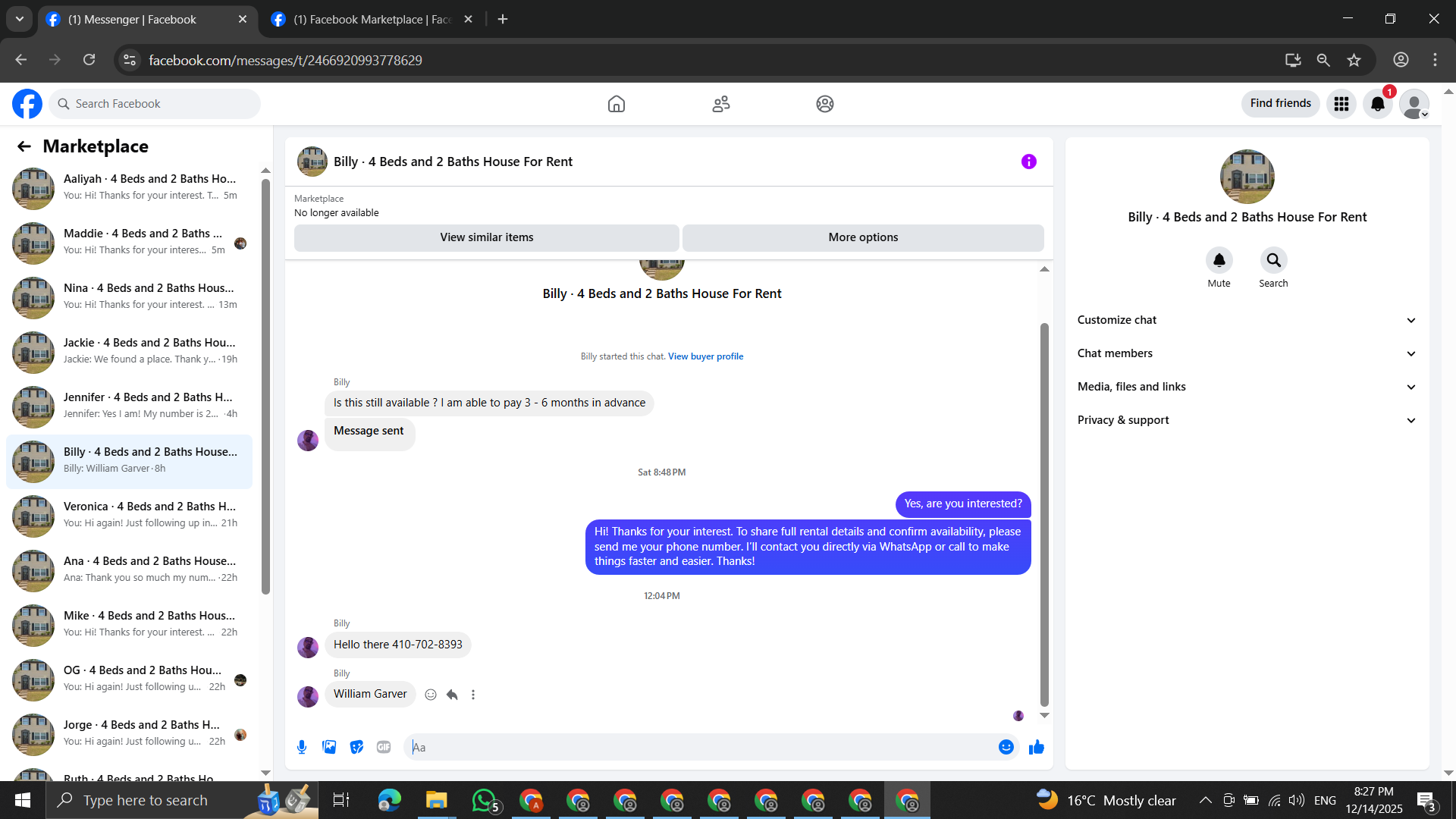Screen dimensions: 1456x819
Task: Attach a photo with image icon
Action: tap(329, 747)
